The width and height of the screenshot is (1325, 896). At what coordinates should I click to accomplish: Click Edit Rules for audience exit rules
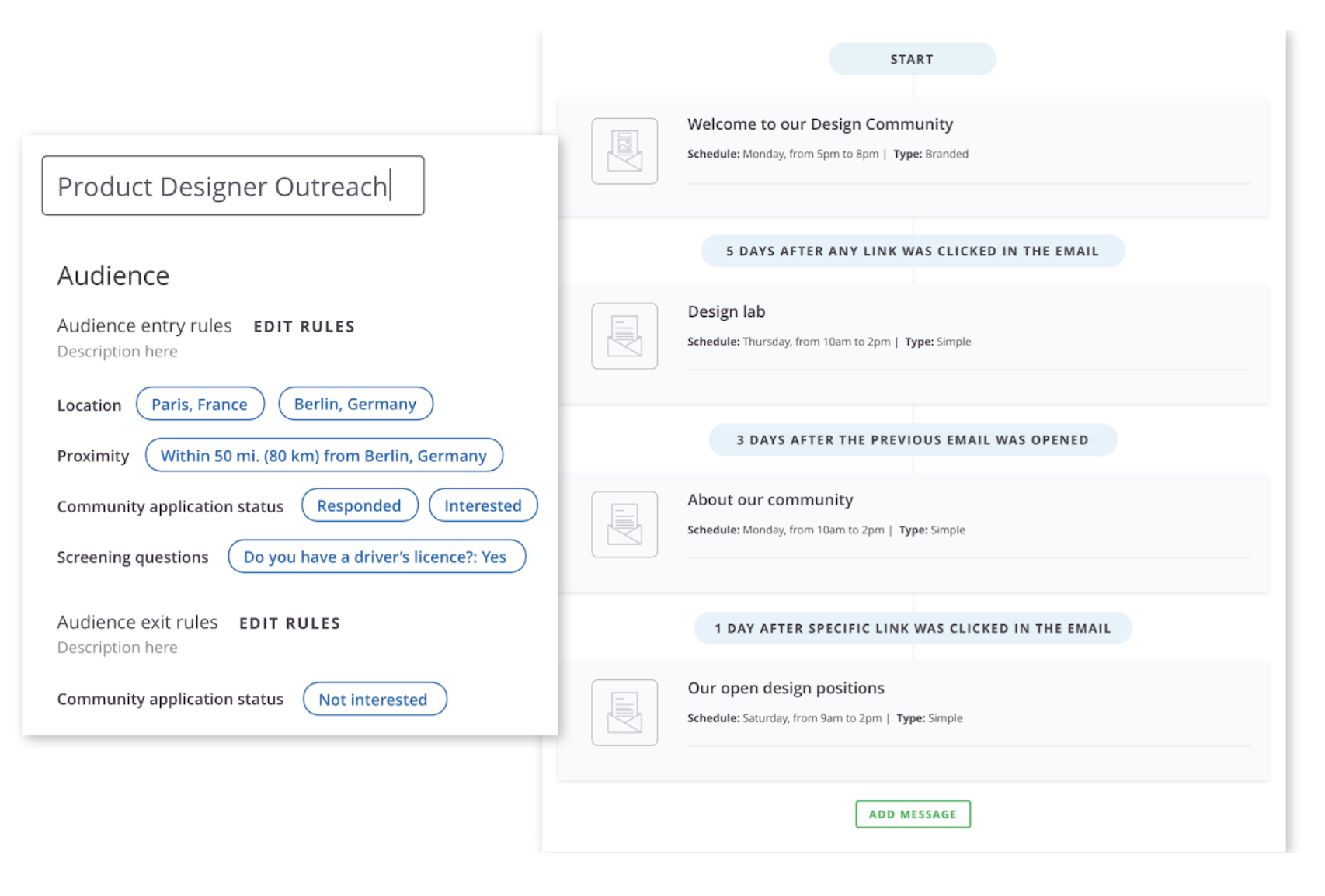[290, 623]
